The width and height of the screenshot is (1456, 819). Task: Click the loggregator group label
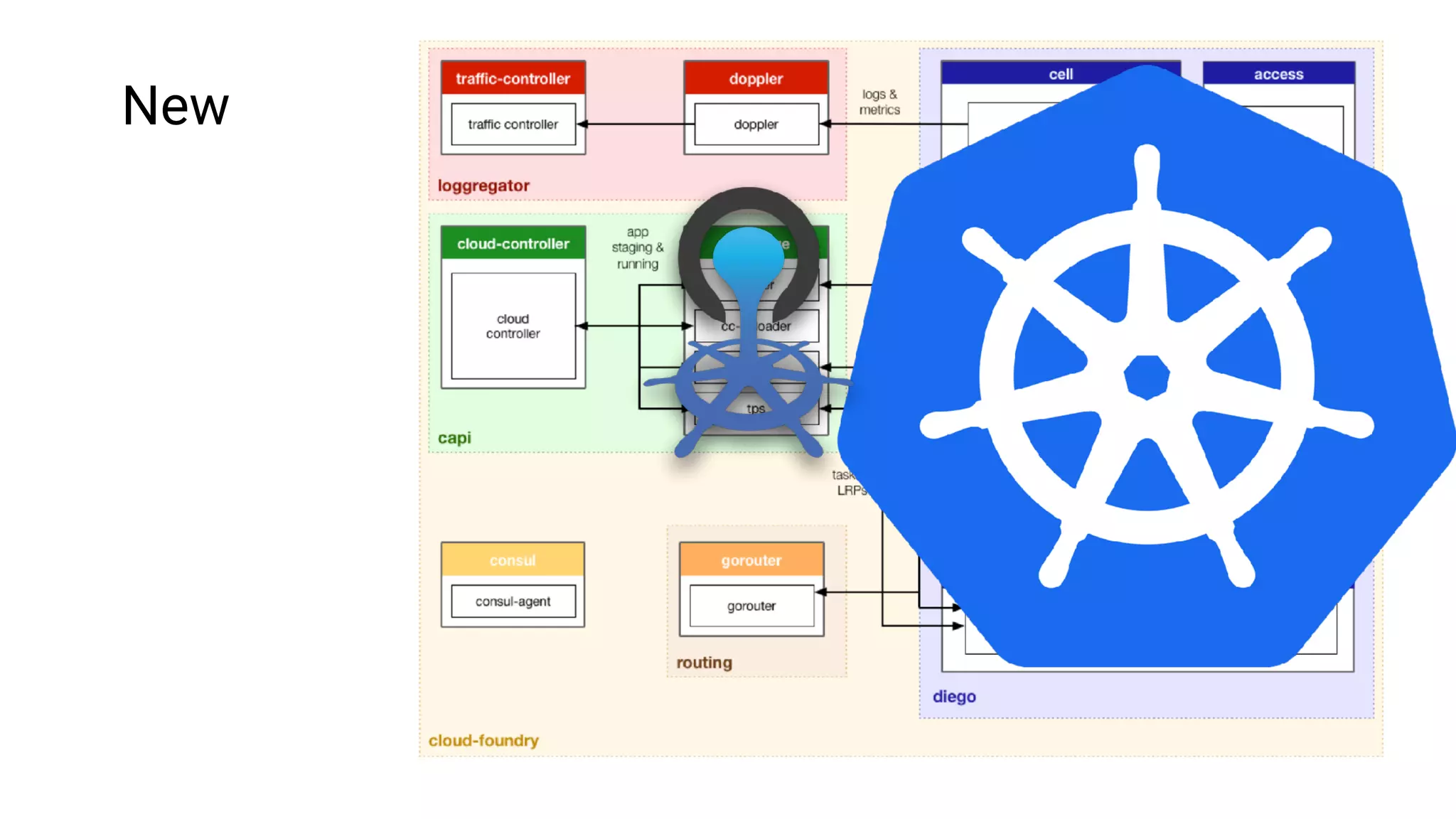coord(483,186)
